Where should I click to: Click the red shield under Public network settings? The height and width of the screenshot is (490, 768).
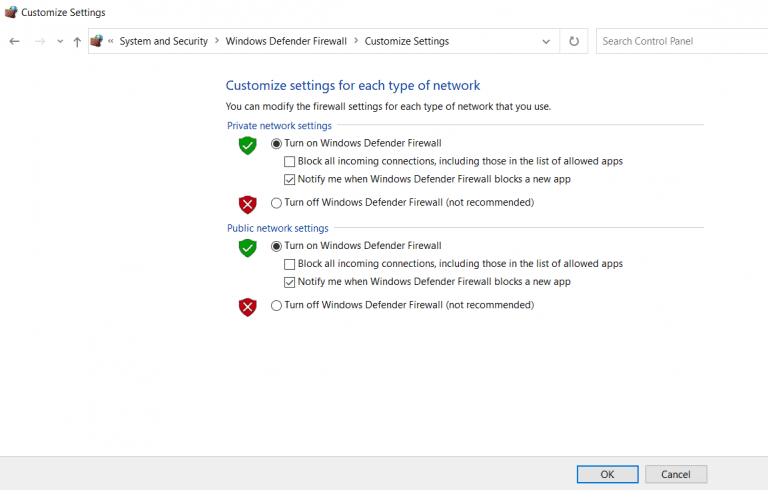[248, 306]
